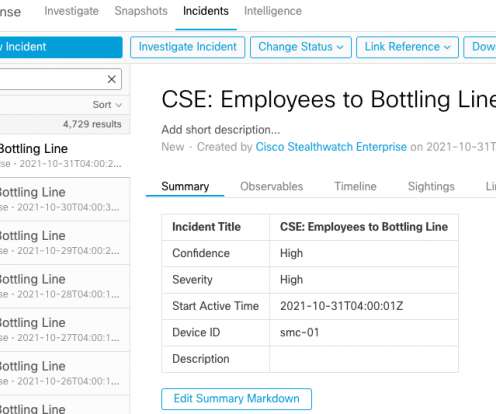496x414 pixels.
Task: Expand the Link Reference dropdown
Action: (407, 47)
